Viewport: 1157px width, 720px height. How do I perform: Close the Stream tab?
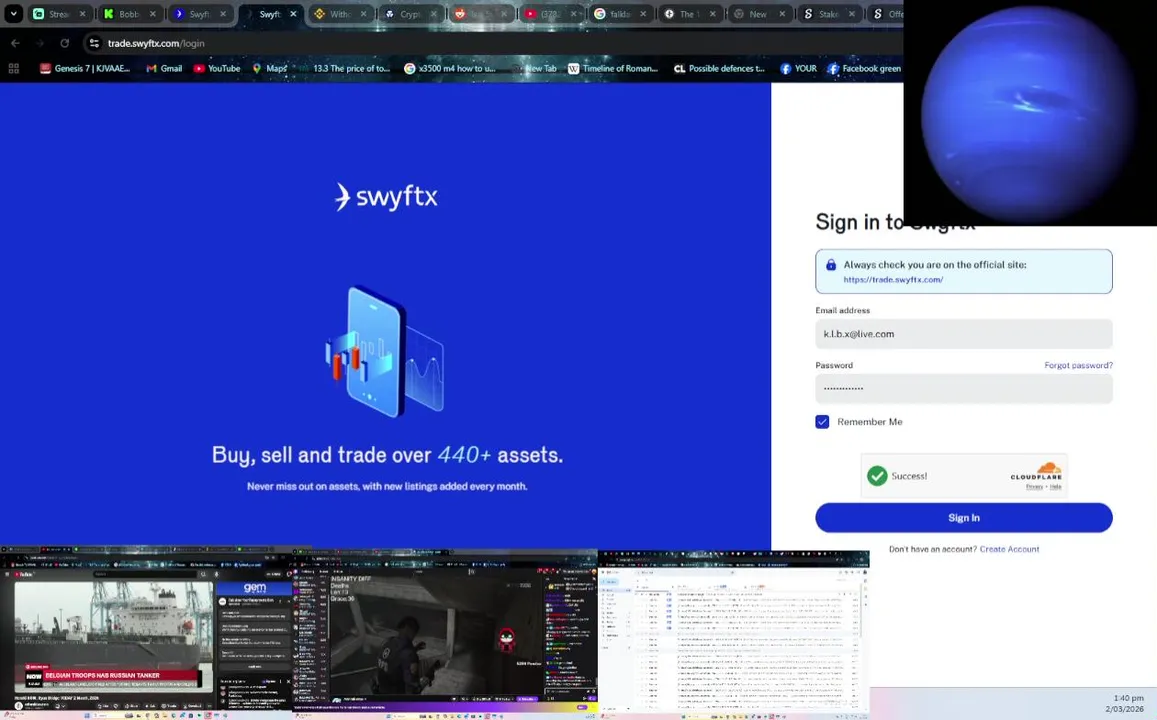coord(82,14)
